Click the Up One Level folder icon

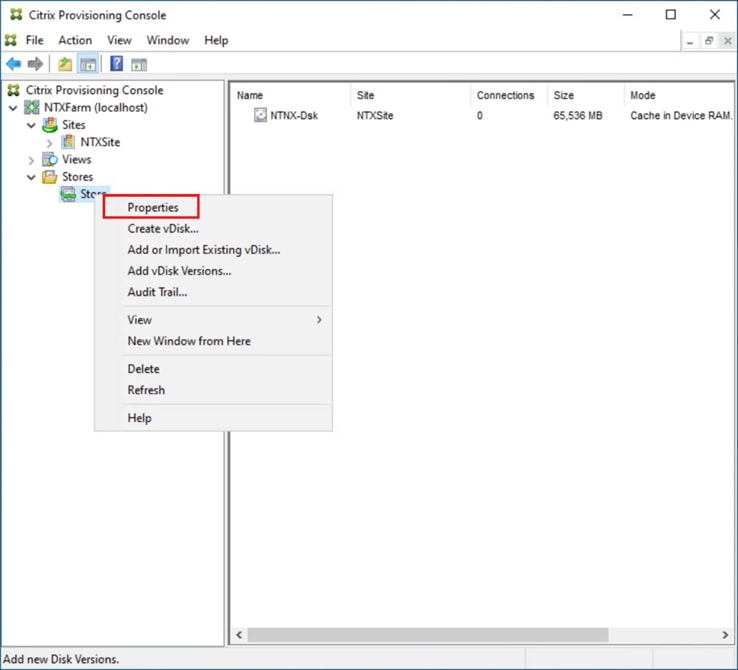(65, 64)
